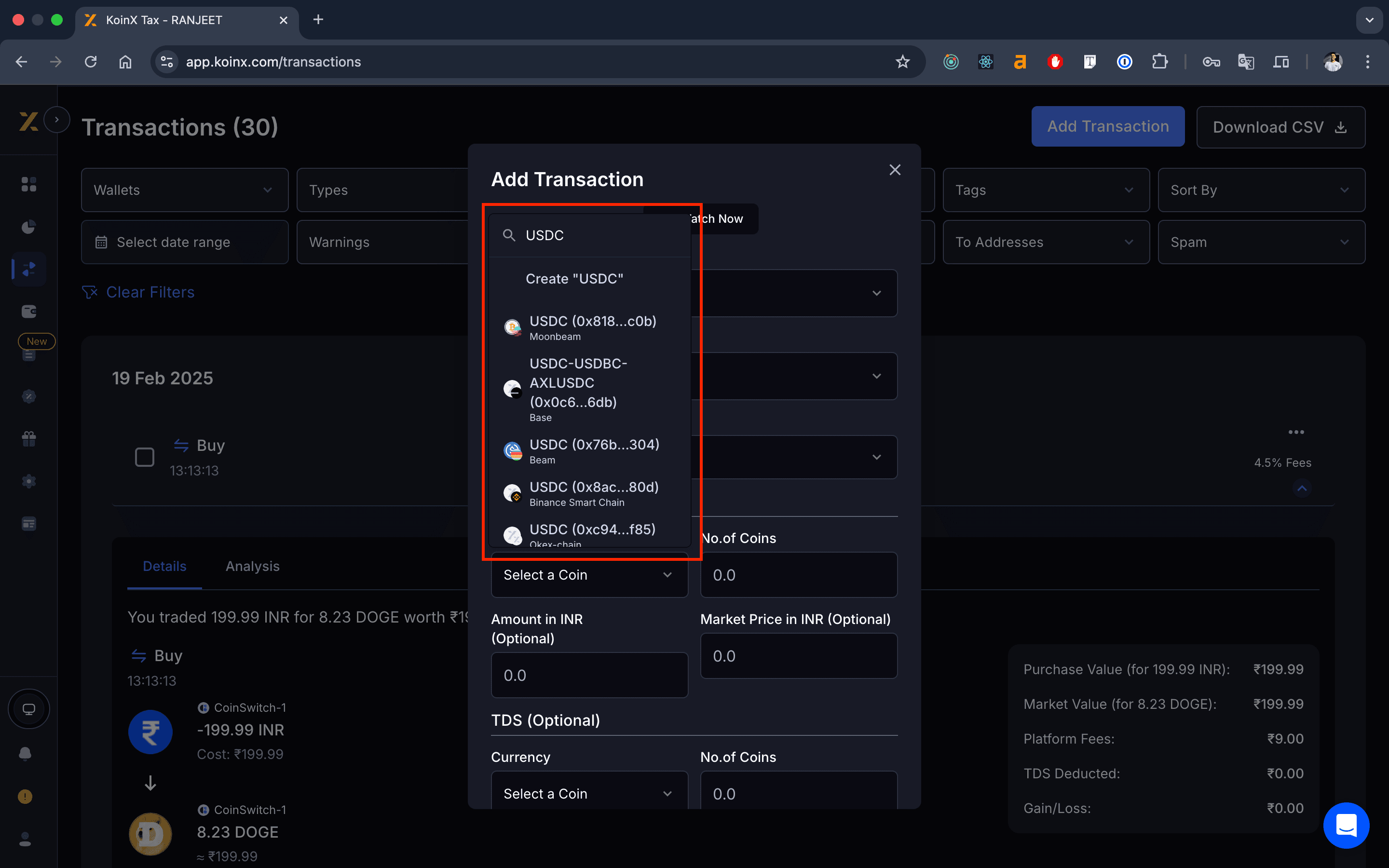Bookmark page with star icon
This screenshot has height=868, width=1389.
tap(903, 62)
